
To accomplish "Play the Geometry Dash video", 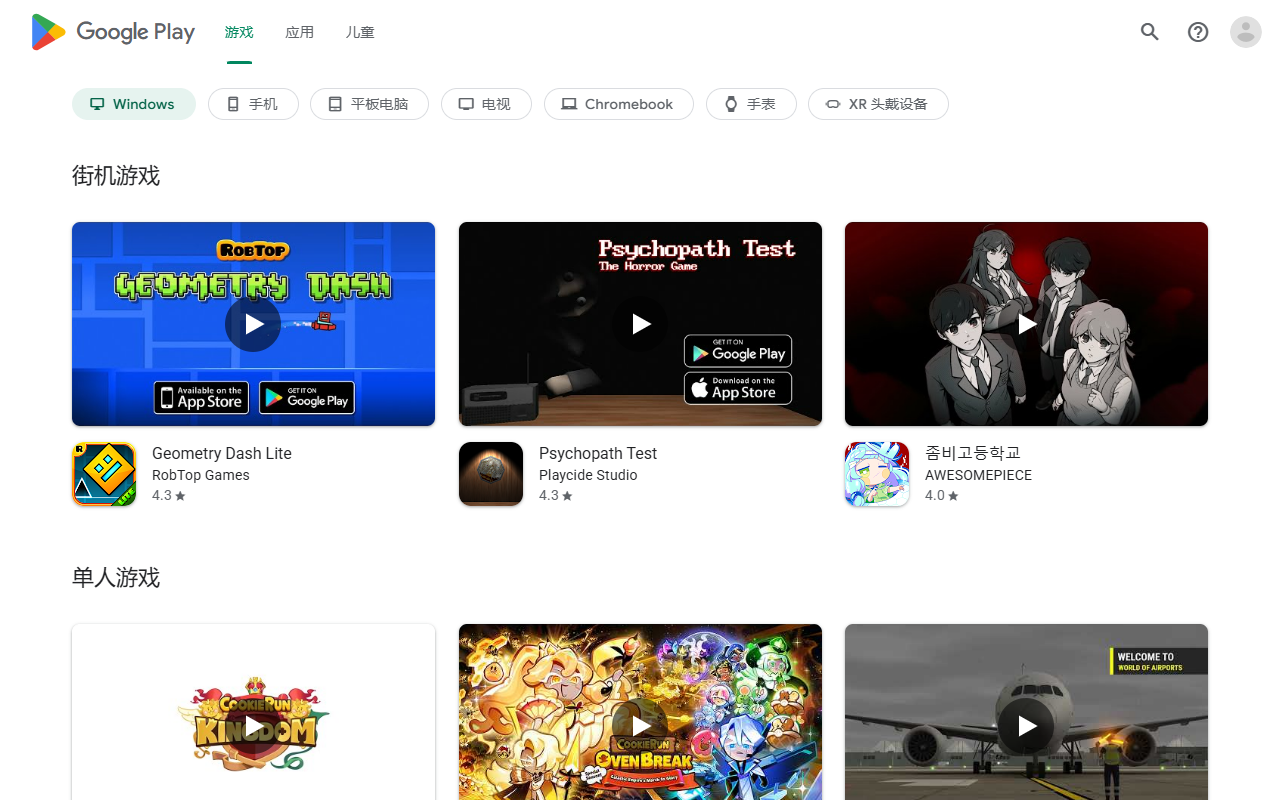I will tap(253, 324).
